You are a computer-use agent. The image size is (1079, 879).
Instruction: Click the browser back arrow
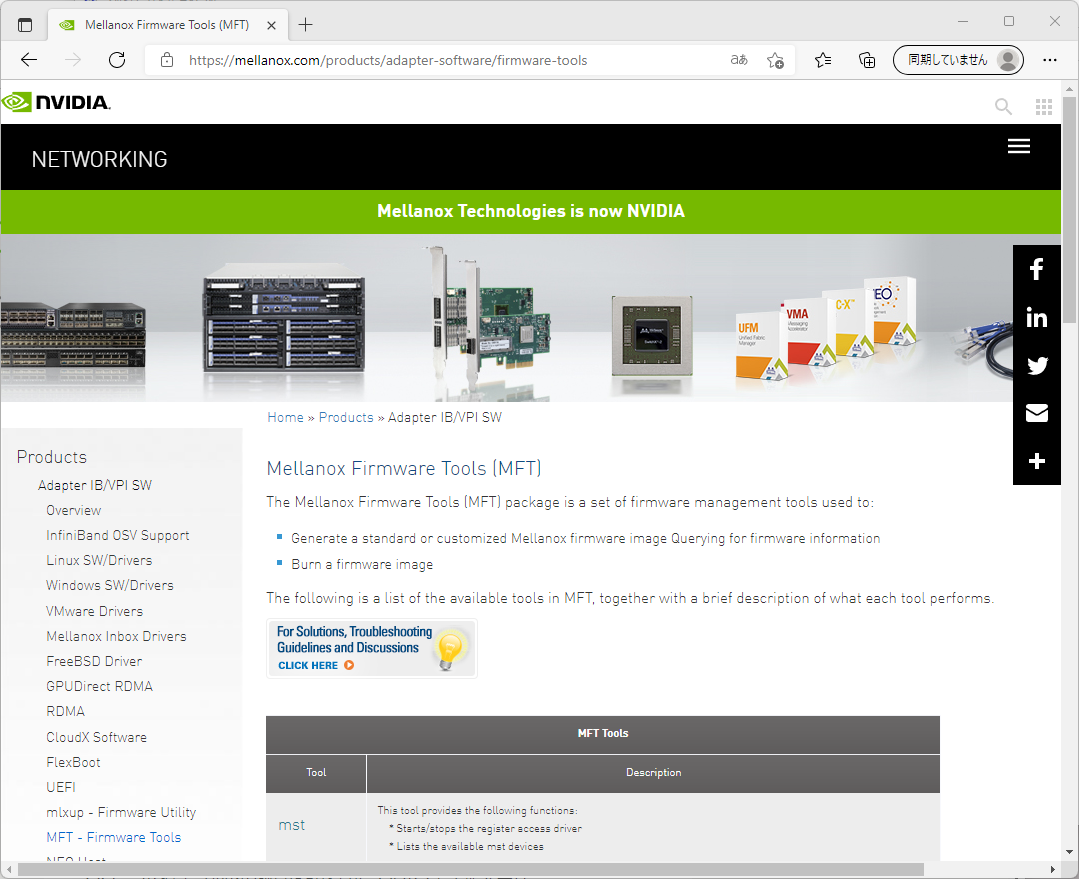pyautogui.click(x=29, y=60)
